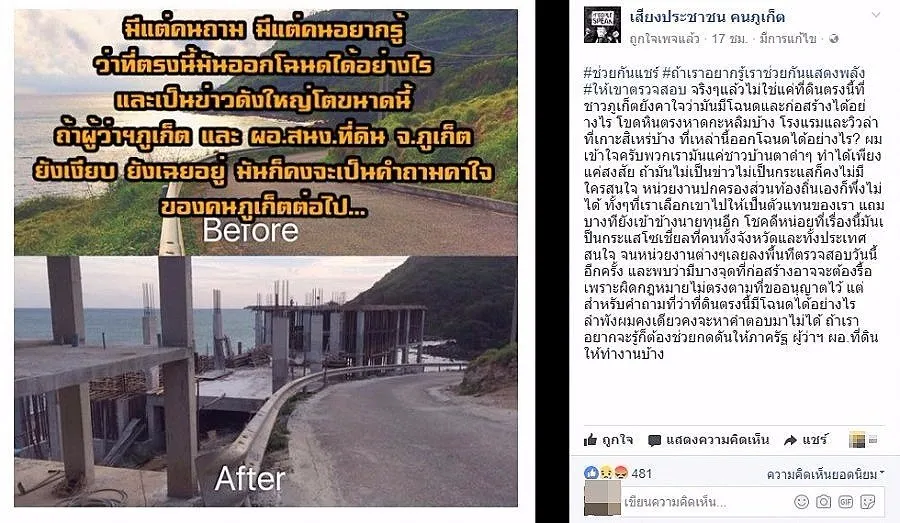Screen dimensions: 900x523
Task: Open the page profile picture thumbnail
Action: (x=603, y=25)
